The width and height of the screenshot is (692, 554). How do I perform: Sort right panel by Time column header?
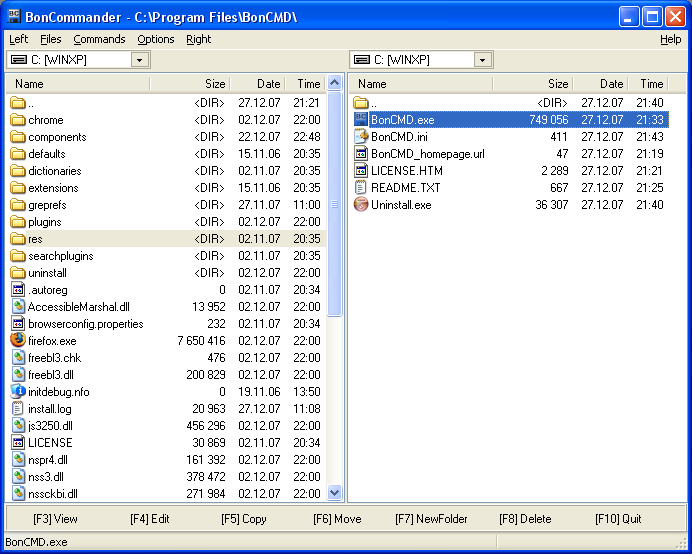tap(648, 83)
